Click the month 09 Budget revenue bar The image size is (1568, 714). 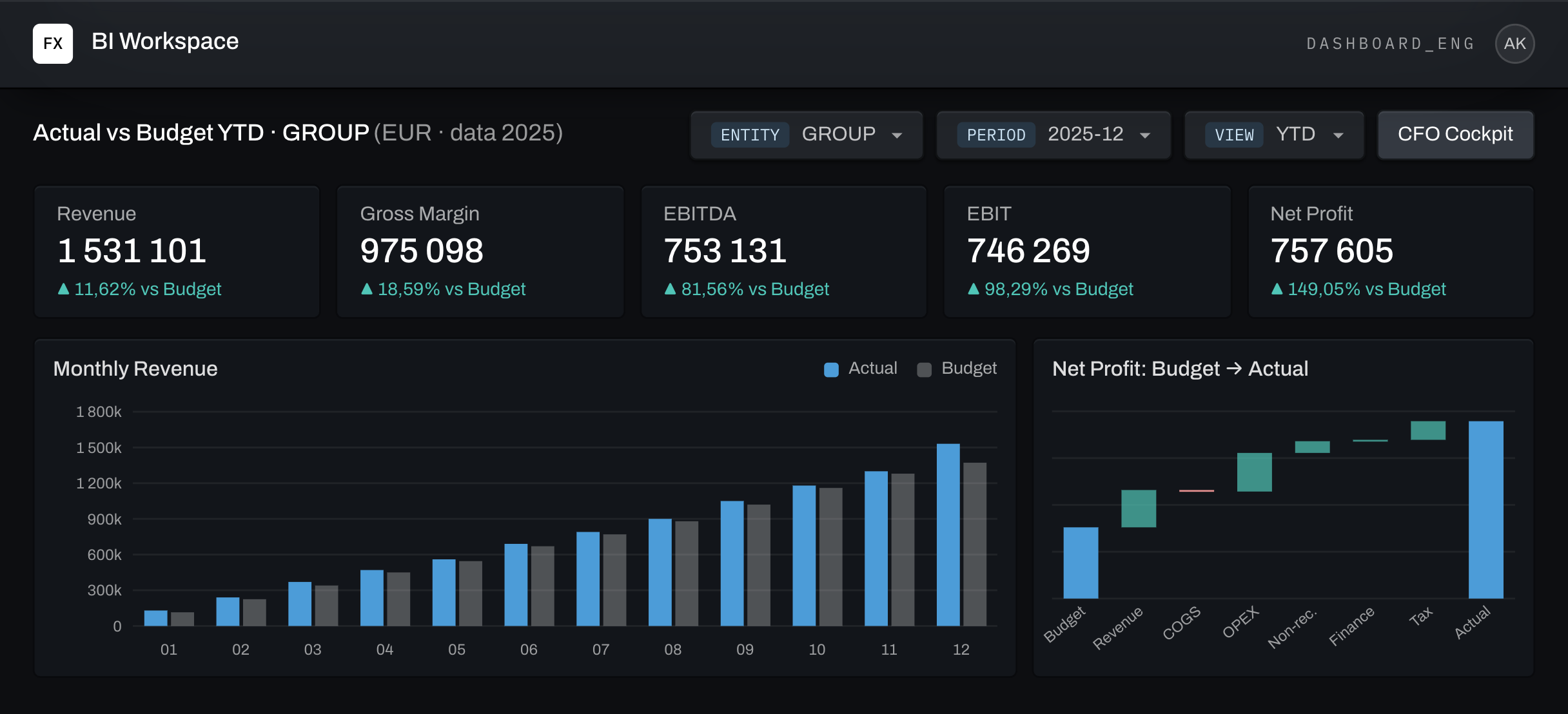[x=759, y=565]
